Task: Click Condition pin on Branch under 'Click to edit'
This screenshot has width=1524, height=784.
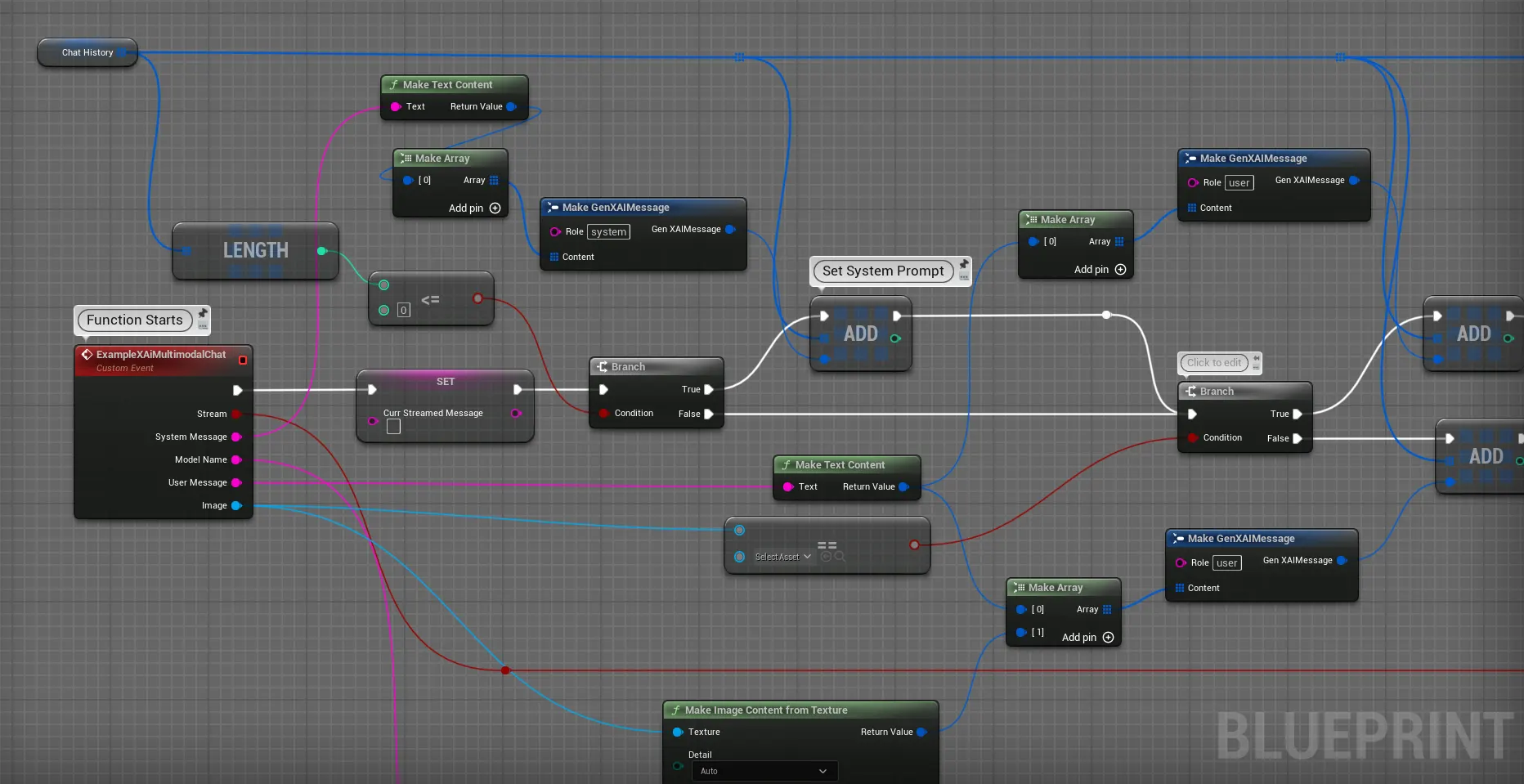Action: coord(1192,438)
